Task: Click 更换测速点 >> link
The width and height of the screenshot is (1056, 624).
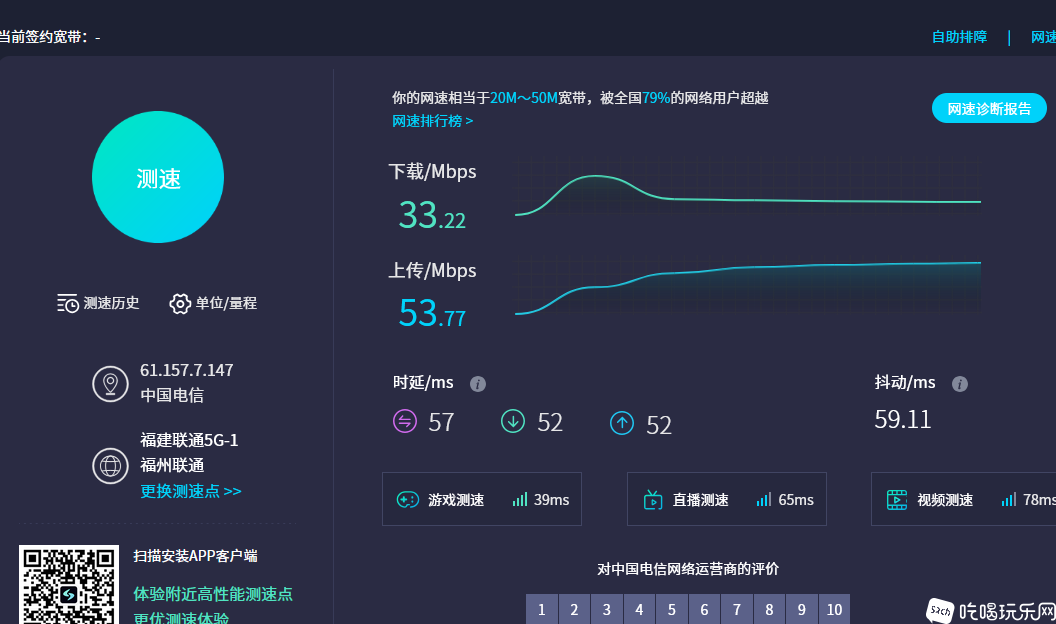Action: [x=191, y=491]
